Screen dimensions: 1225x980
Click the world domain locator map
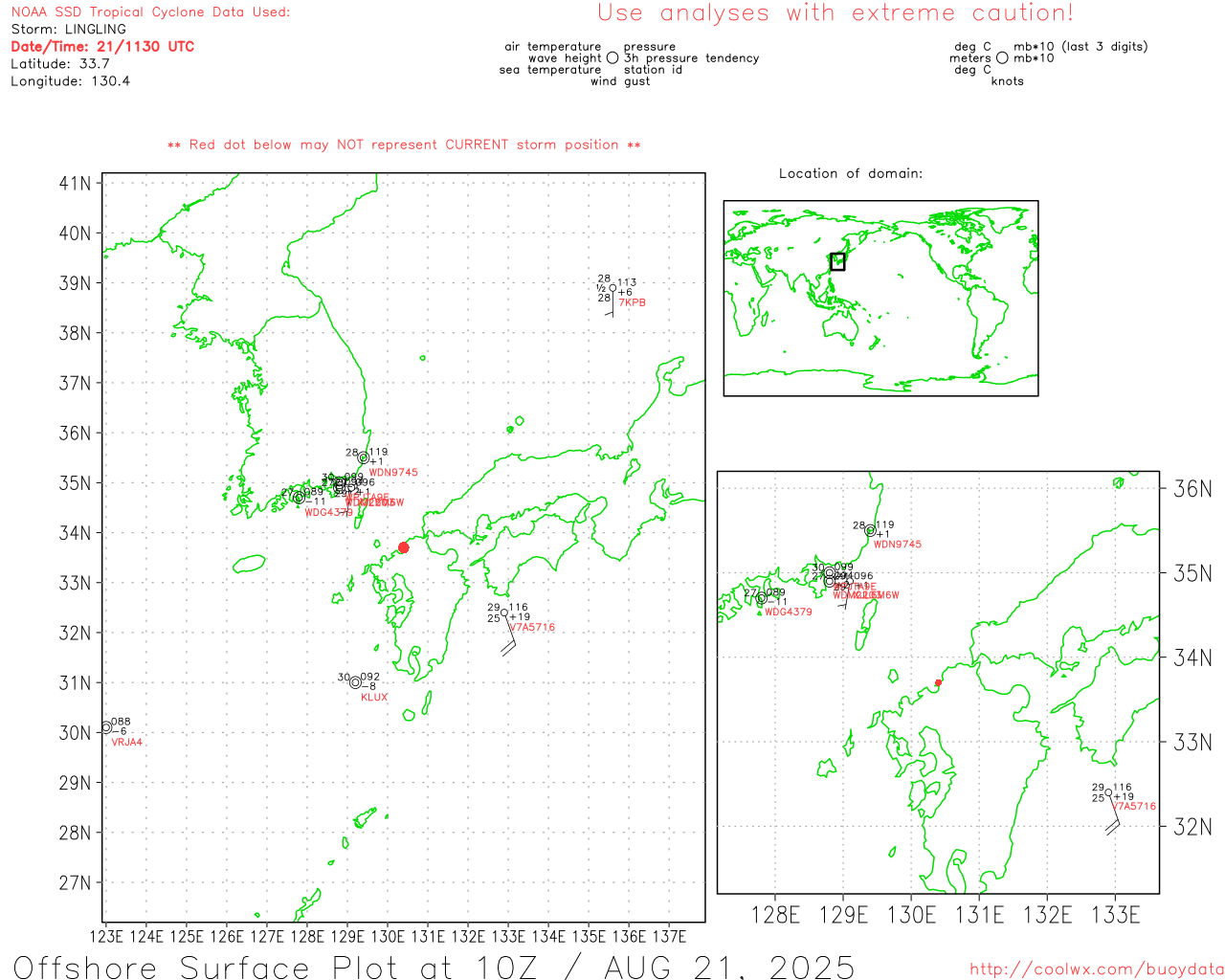(880, 299)
